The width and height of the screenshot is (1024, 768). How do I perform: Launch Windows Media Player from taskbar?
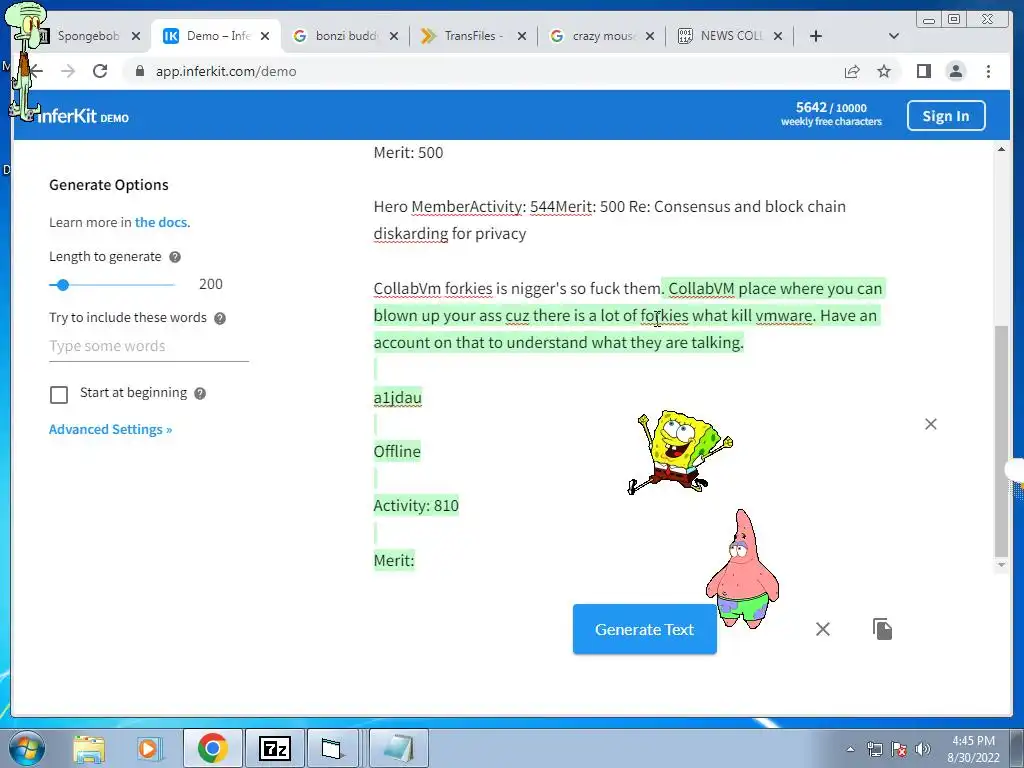pyautogui.click(x=148, y=748)
